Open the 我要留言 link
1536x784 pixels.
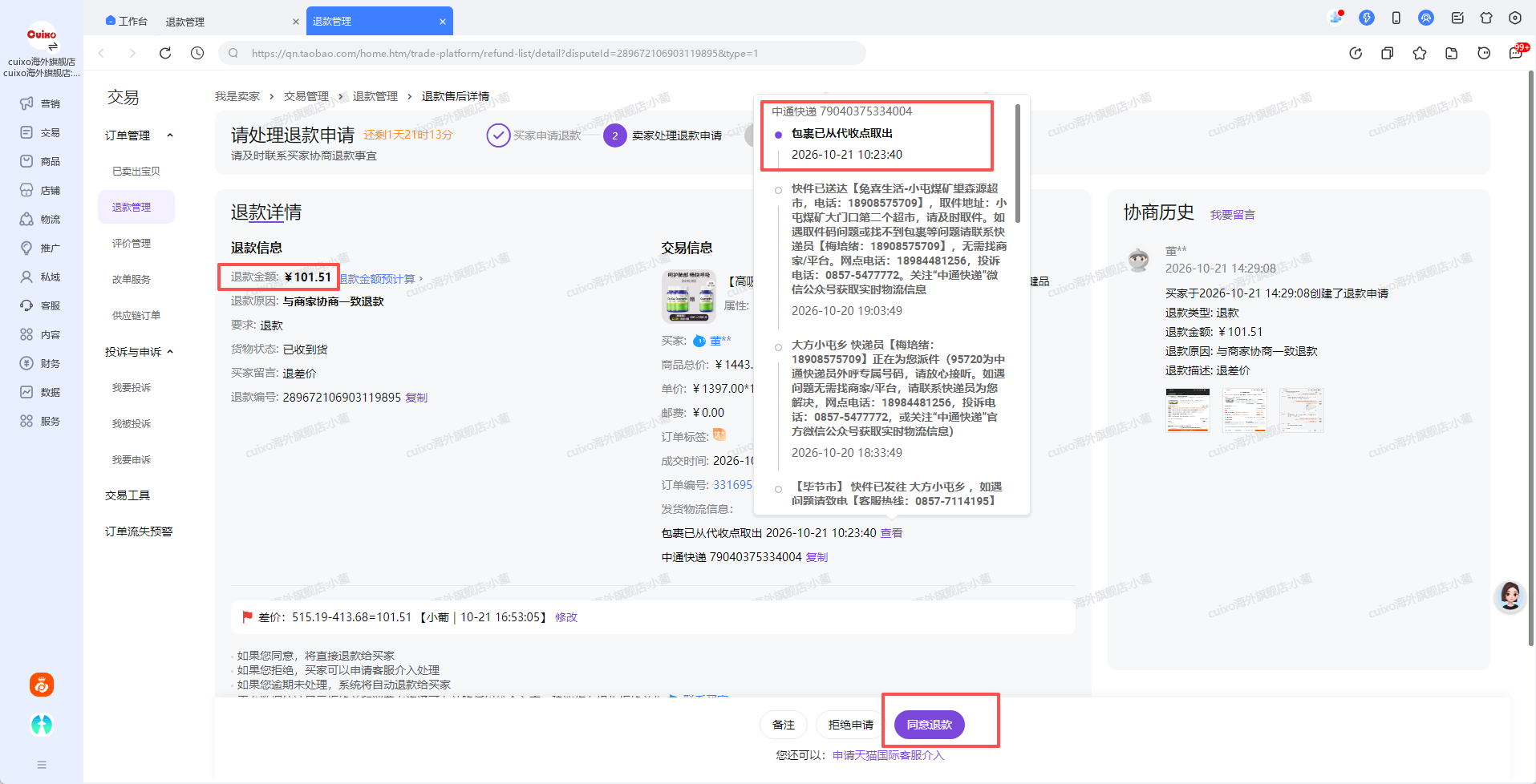[x=1233, y=215]
